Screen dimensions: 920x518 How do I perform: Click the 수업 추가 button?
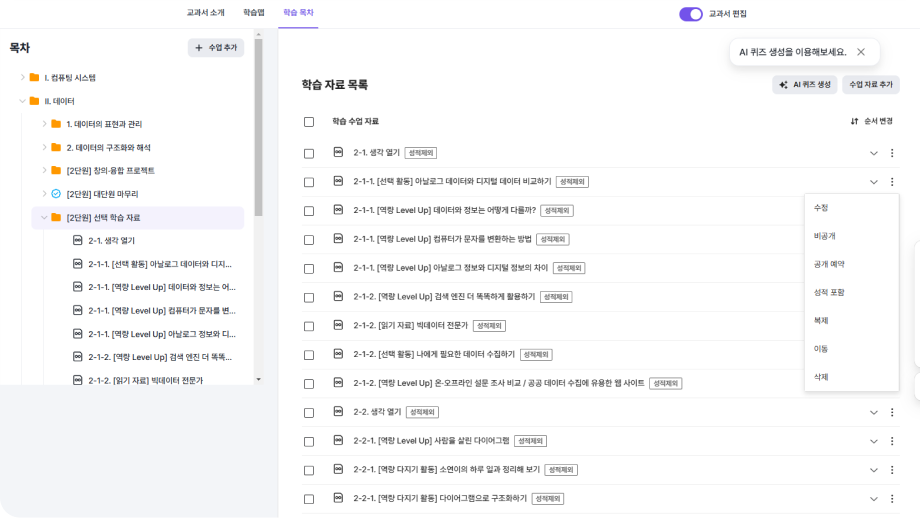(216, 48)
